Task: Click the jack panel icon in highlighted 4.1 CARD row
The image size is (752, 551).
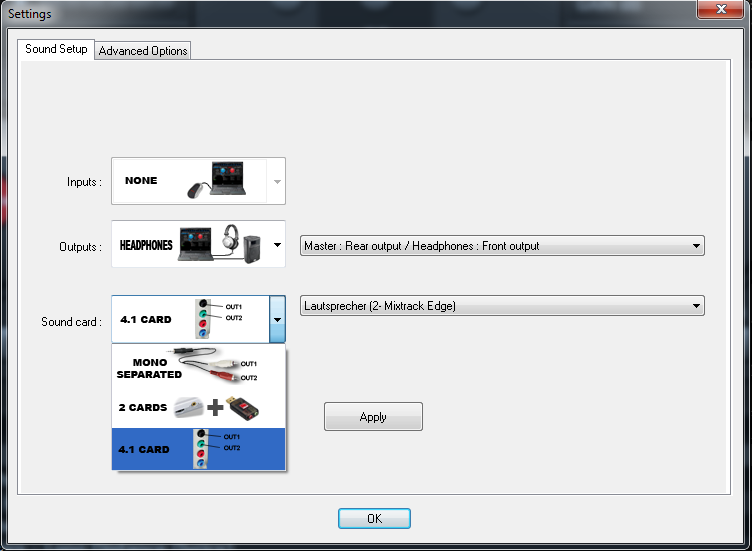Action: click(x=201, y=449)
